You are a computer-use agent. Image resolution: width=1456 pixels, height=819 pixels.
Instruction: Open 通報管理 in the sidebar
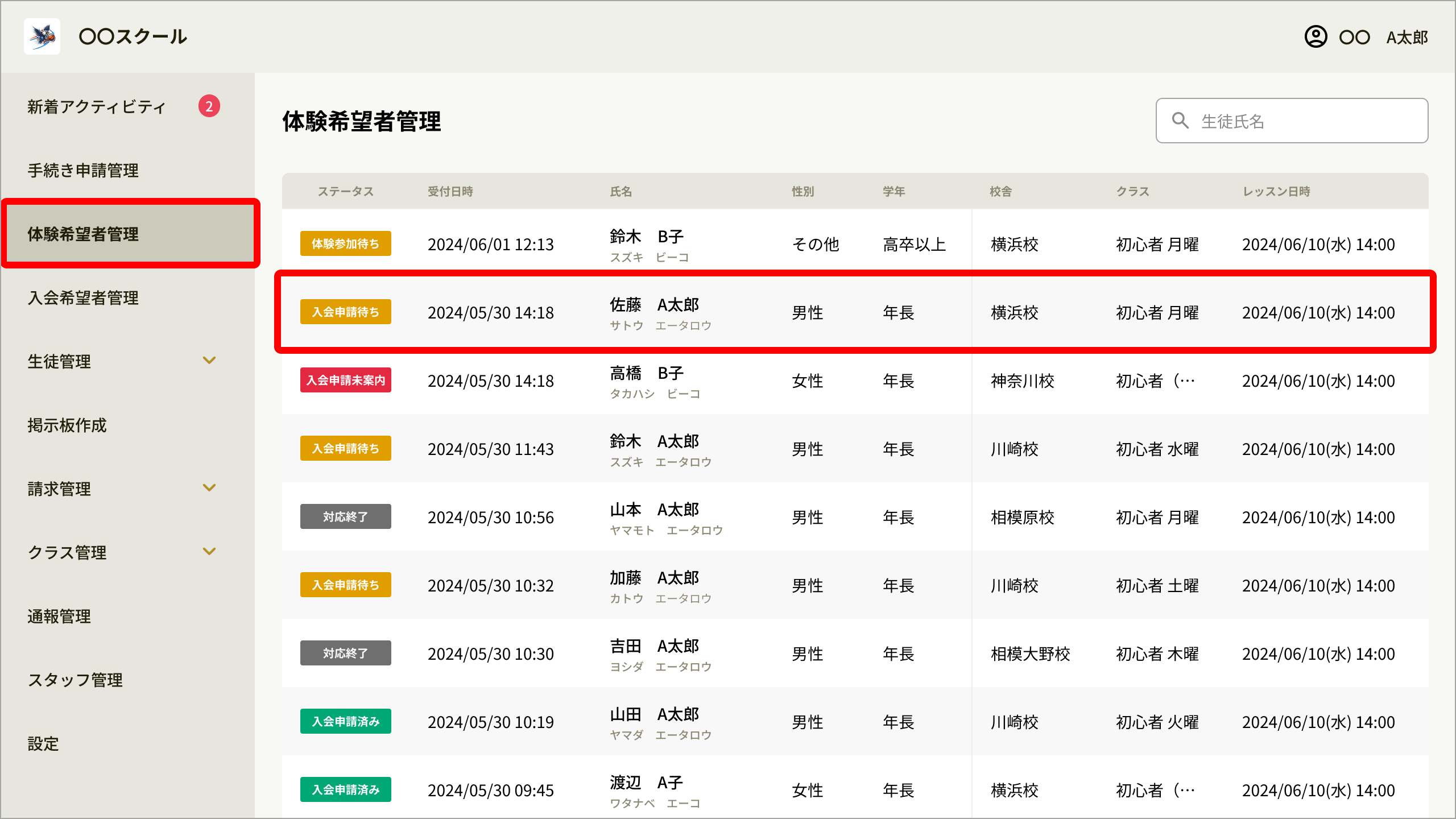(59, 616)
